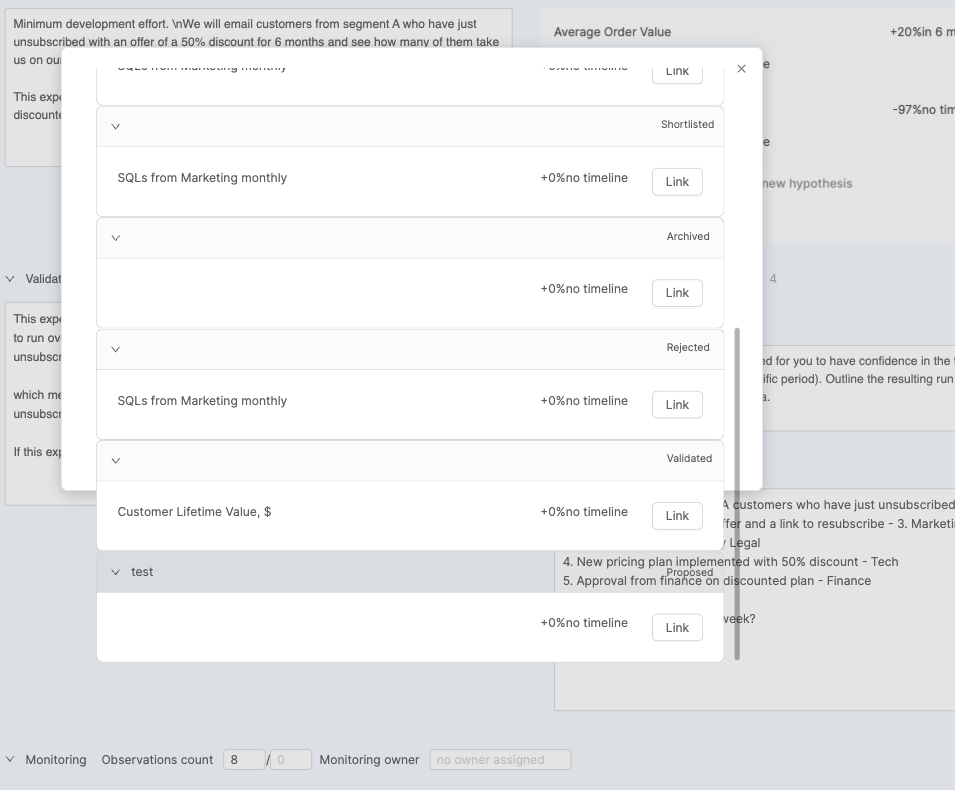Click Link for Customer Lifetime Value

677,516
